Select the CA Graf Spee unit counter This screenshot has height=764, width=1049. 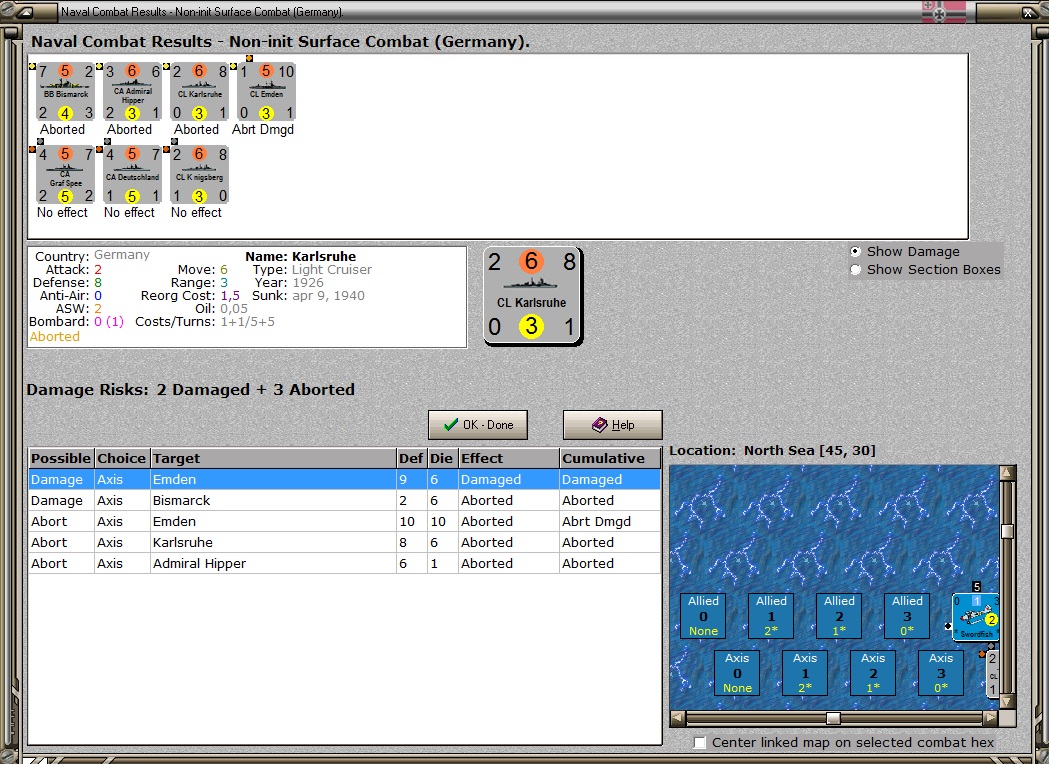[x=65, y=175]
